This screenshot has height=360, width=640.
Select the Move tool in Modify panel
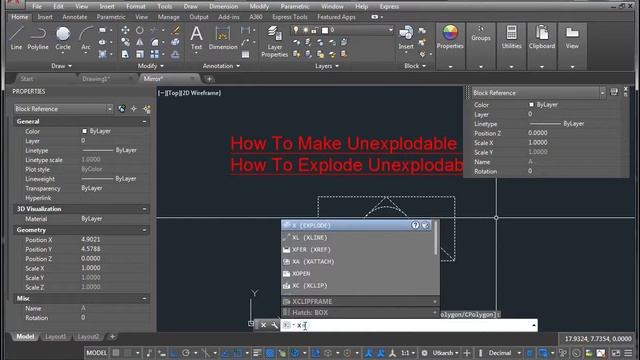tap(125, 30)
